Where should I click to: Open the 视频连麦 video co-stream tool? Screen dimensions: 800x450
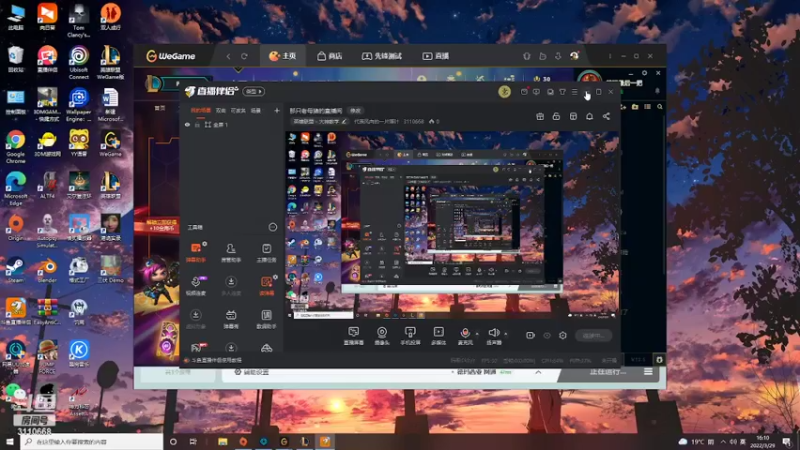(x=196, y=286)
